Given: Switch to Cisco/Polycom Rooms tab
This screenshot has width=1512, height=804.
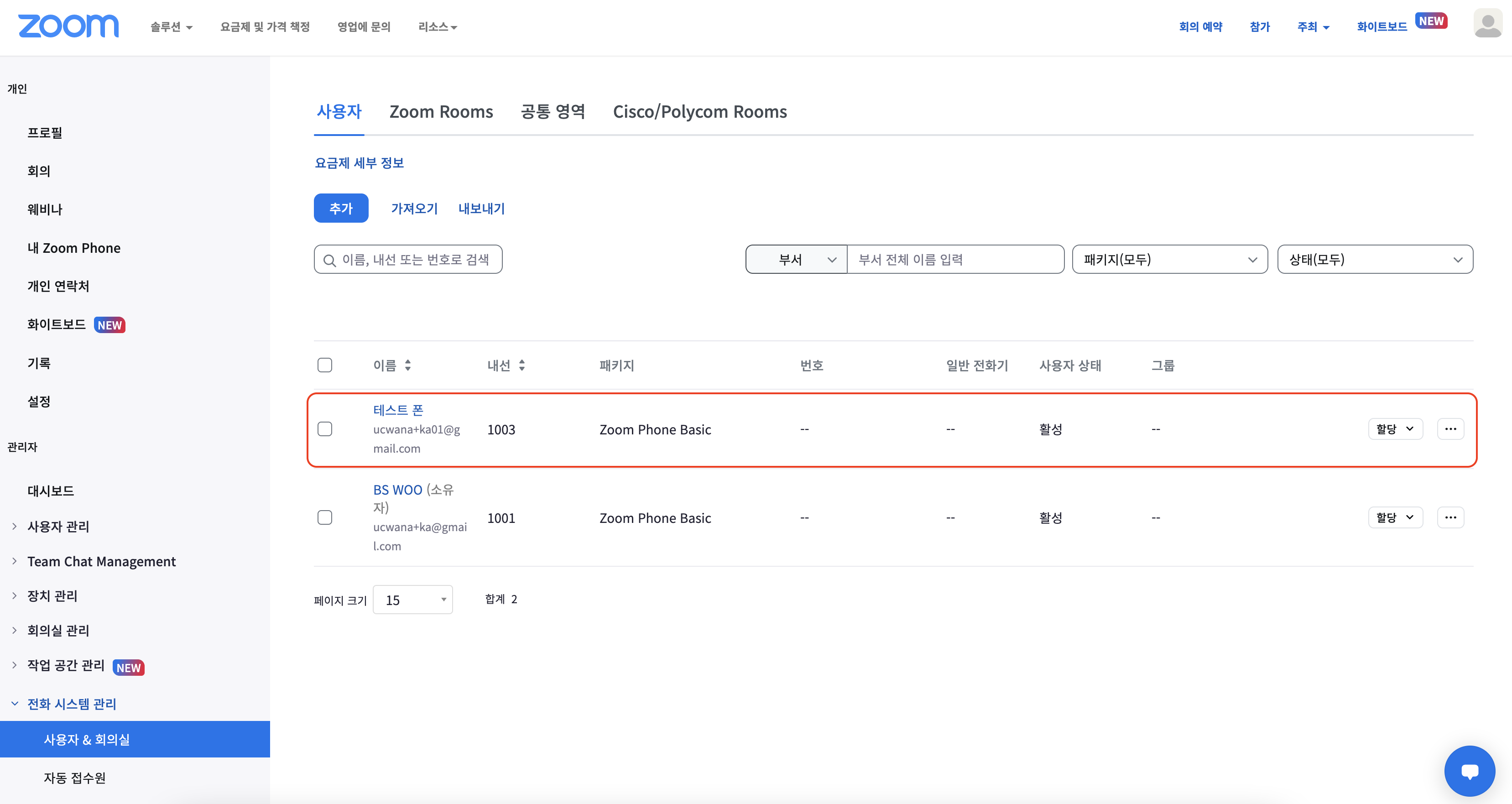Looking at the screenshot, I should (x=699, y=111).
